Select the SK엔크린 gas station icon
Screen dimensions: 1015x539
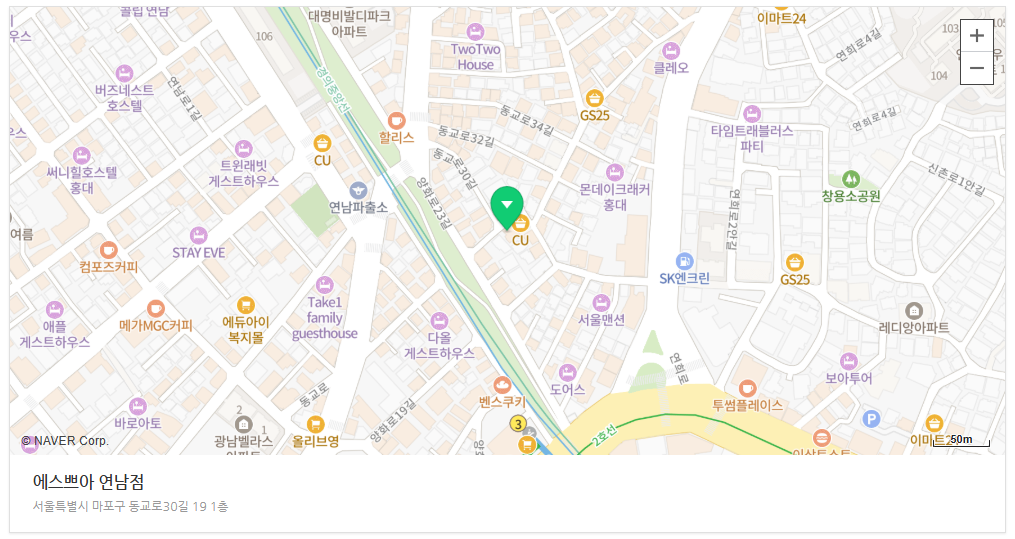point(684,261)
